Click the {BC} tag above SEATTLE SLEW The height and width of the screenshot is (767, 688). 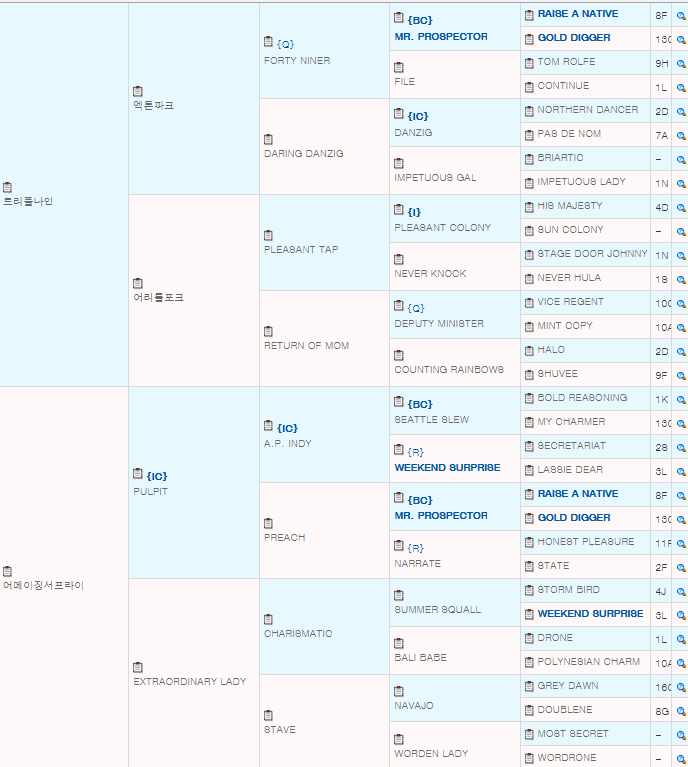point(420,404)
